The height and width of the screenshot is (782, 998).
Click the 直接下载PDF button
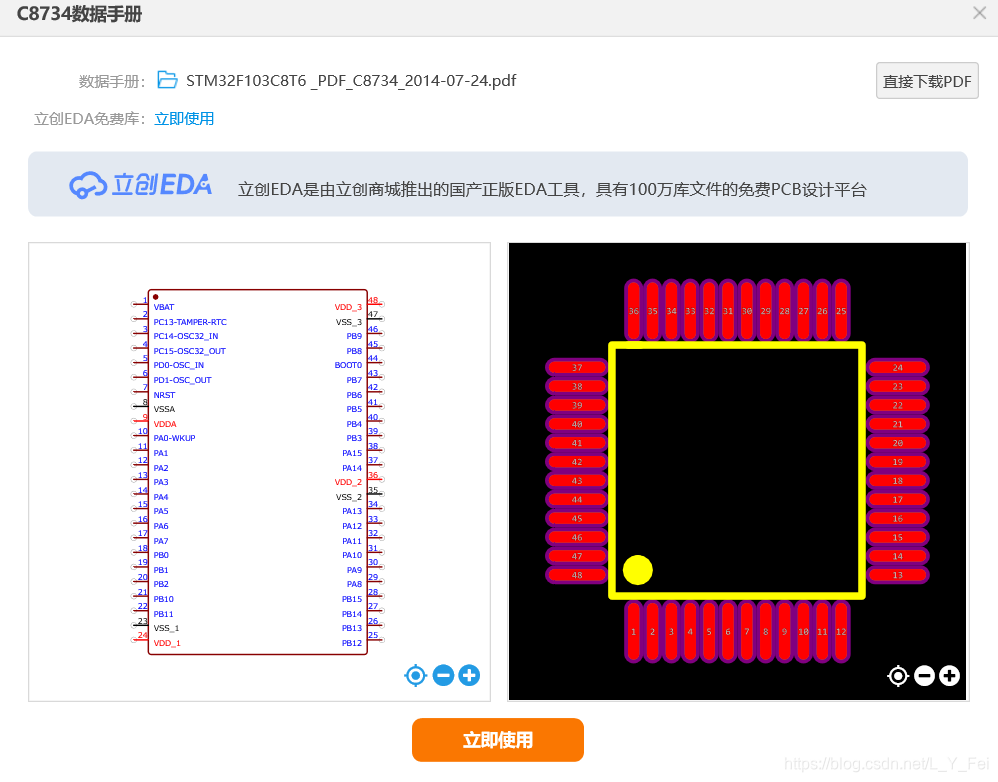(926, 80)
